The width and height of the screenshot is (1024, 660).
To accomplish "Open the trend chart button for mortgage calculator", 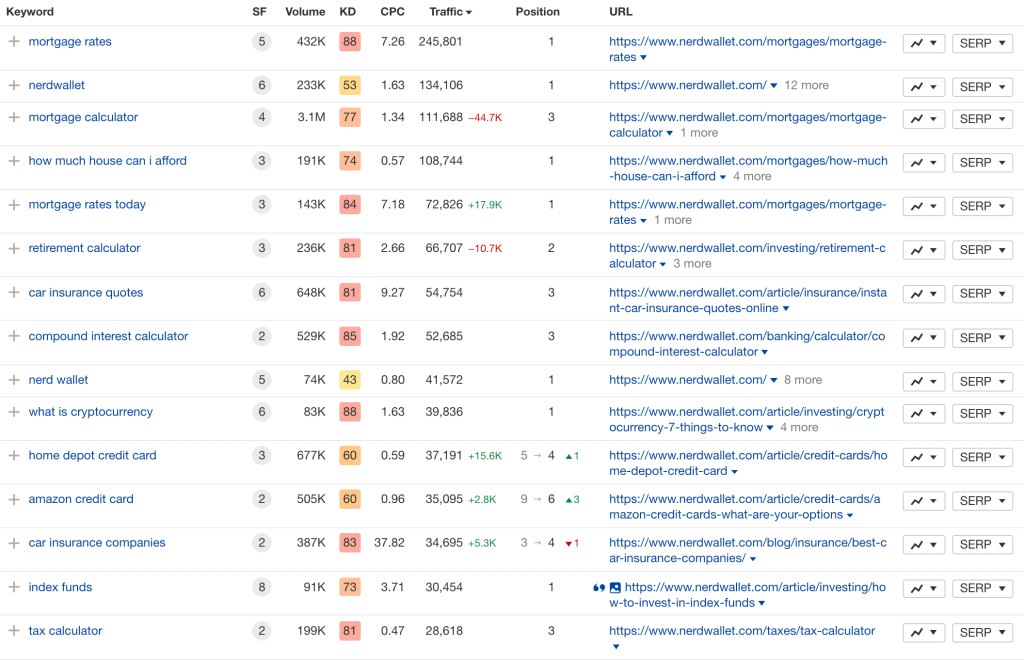I will 924,119.
